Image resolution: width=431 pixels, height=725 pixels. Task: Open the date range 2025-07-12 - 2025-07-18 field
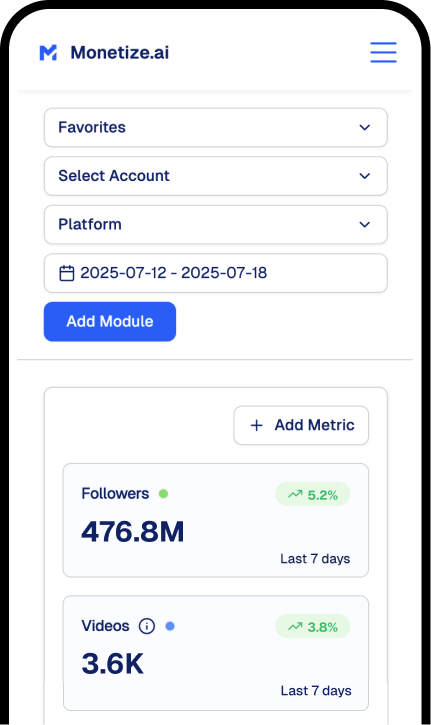(x=216, y=273)
